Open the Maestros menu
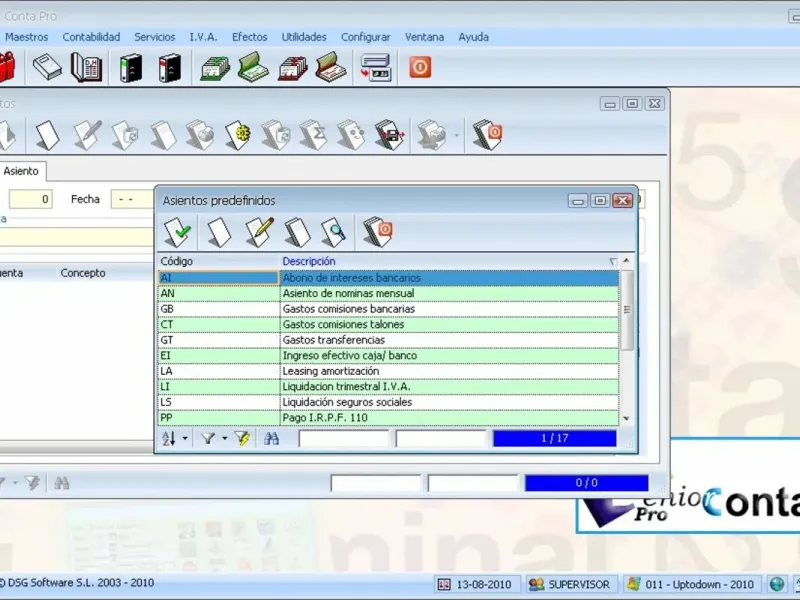The height and width of the screenshot is (600, 800). tap(27, 37)
